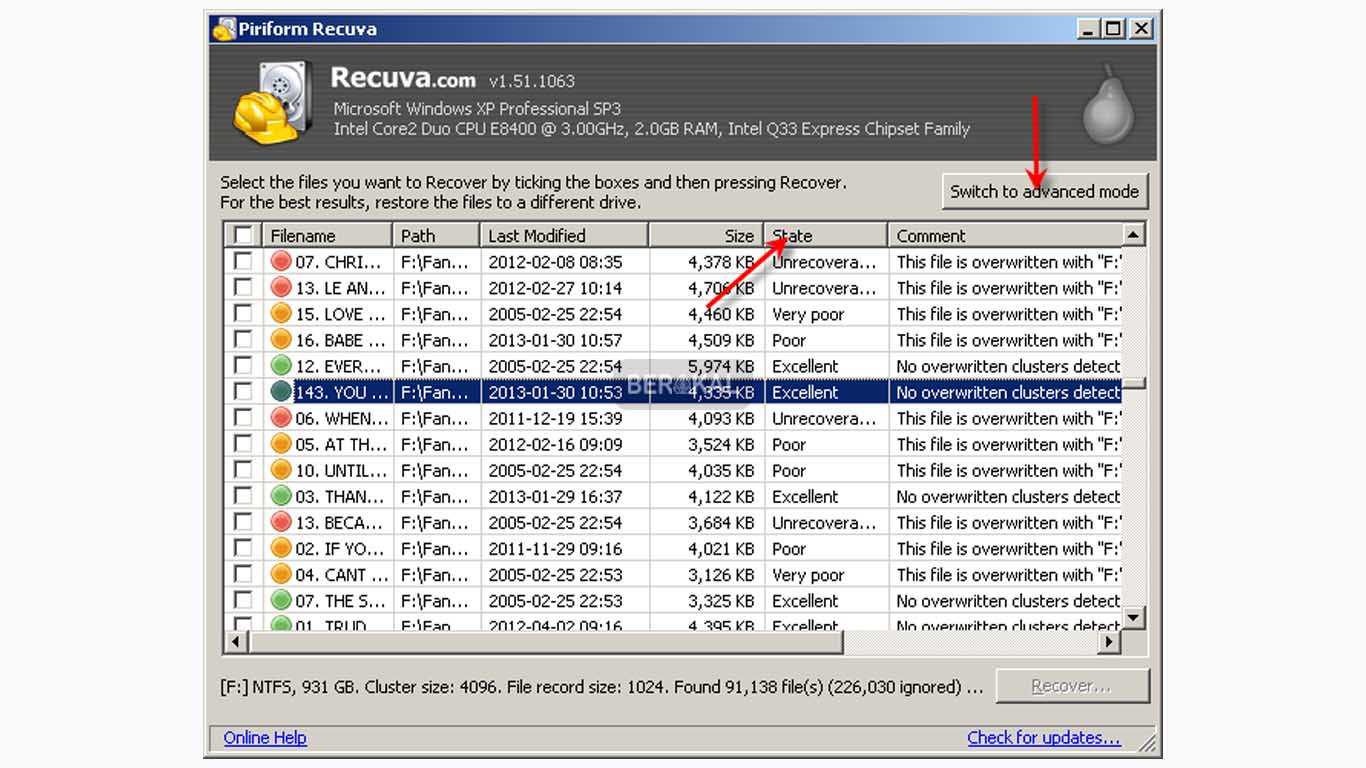The width and height of the screenshot is (1366, 768).
Task: Sort files by Last Modified column
Action: pyautogui.click(x=564, y=236)
